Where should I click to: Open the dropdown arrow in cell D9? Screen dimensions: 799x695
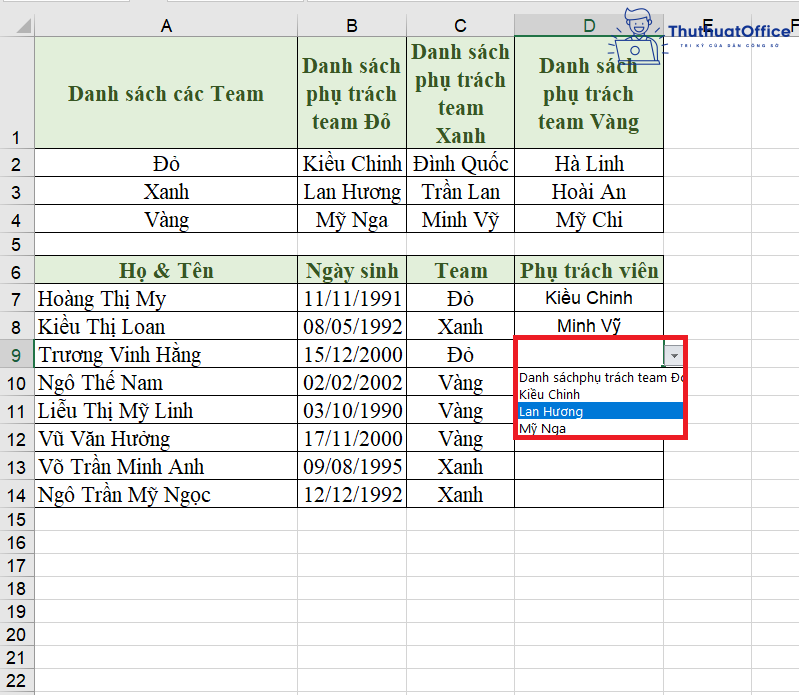pyautogui.click(x=674, y=355)
